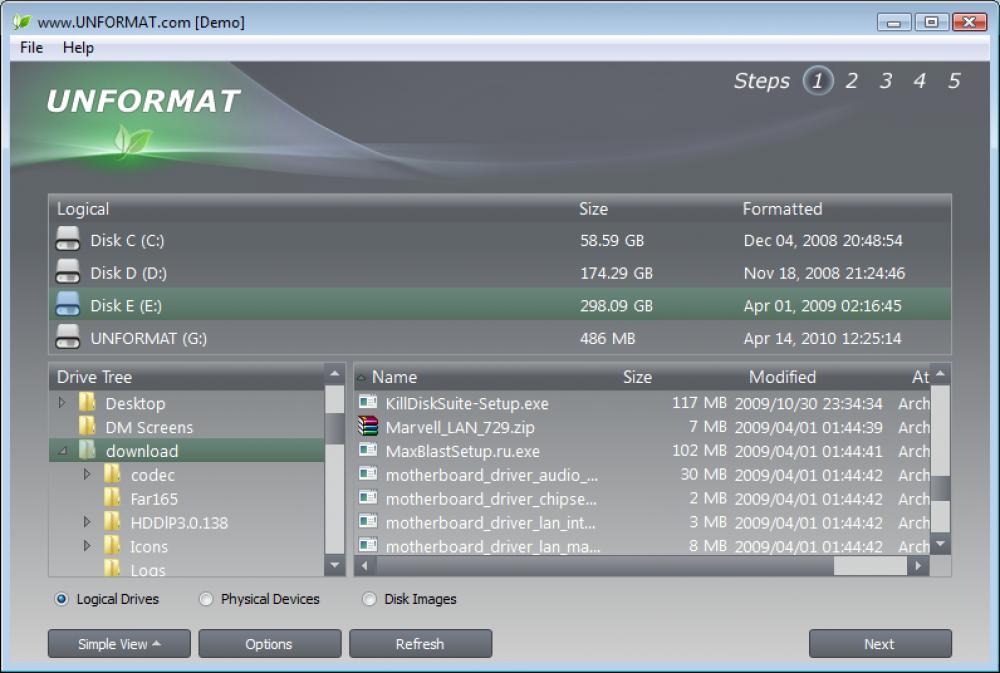Expand the Desktop tree node
Screen dimensions: 1000x673
pos(62,403)
